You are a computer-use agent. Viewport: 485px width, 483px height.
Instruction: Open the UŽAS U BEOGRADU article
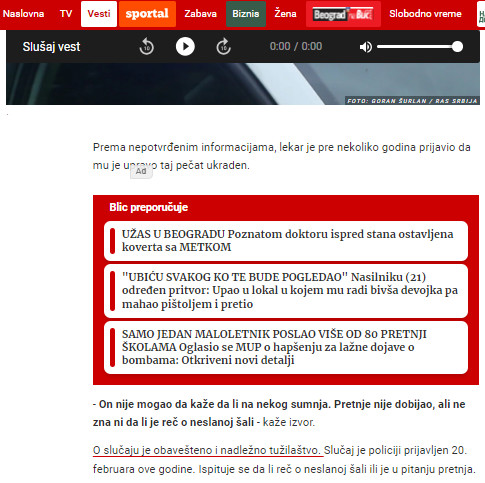(286, 241)
